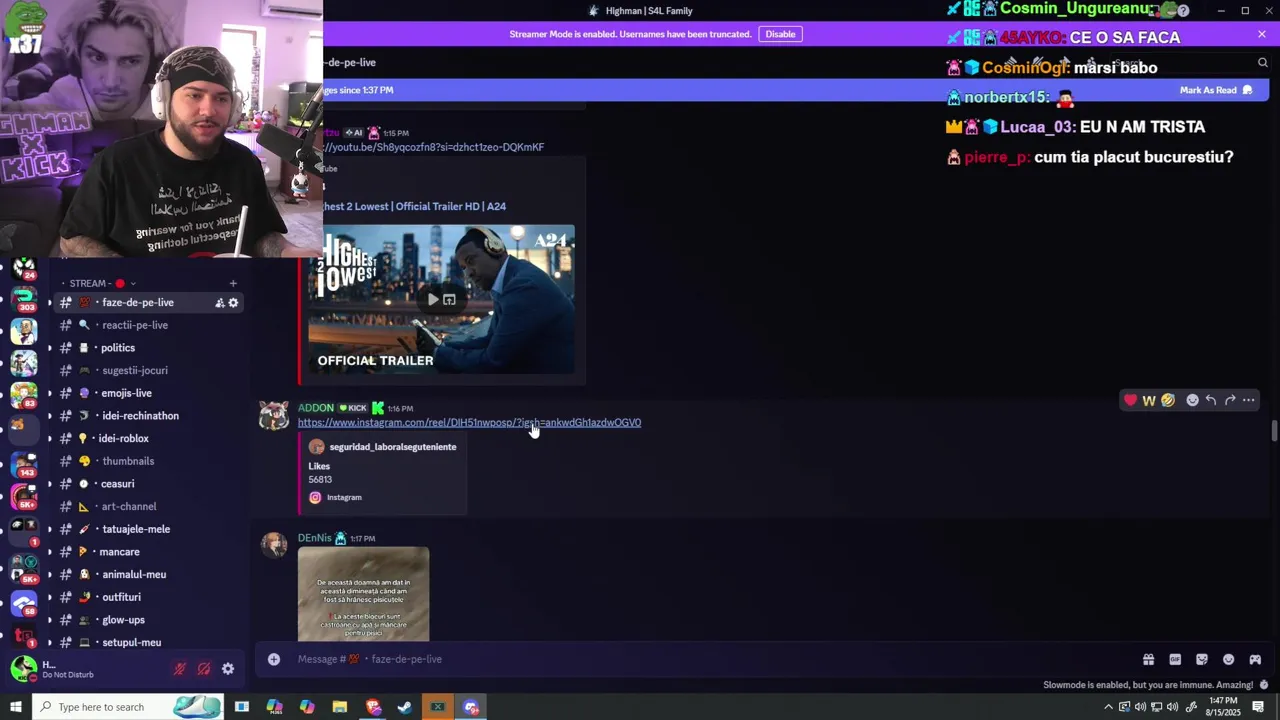Open thumbnails channel

[x=148, y=461]
